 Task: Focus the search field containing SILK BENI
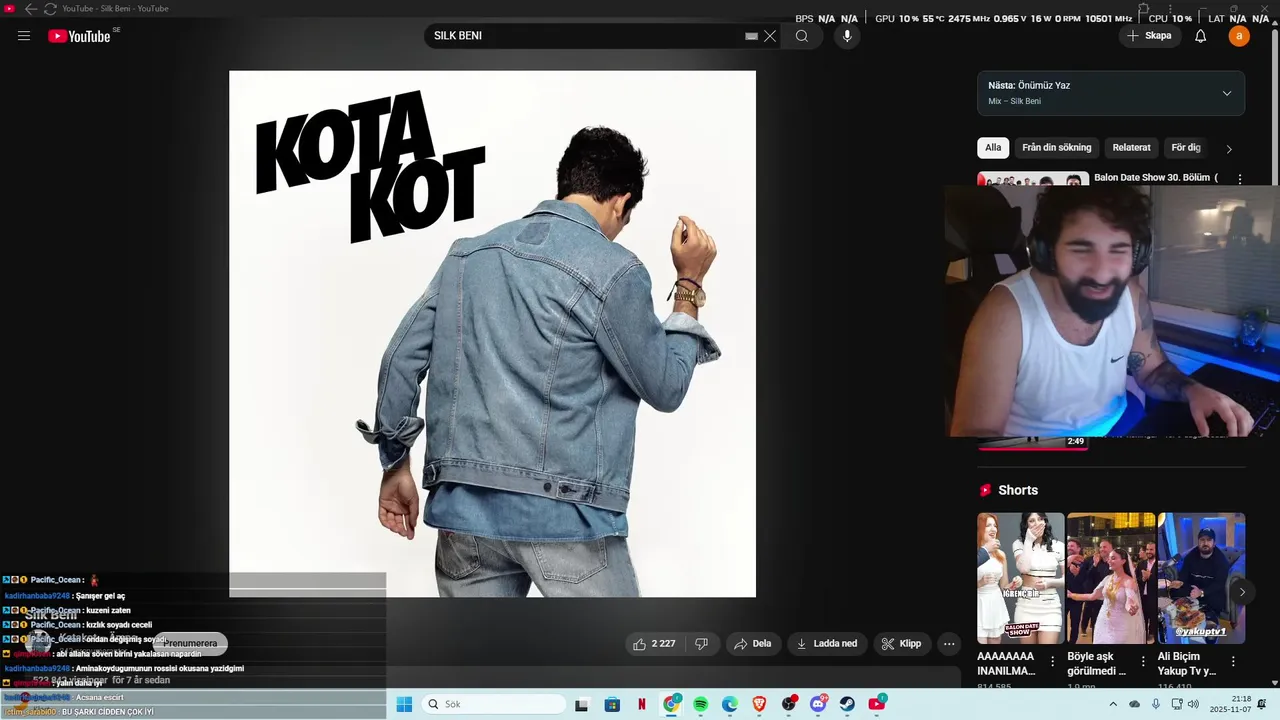585,36
